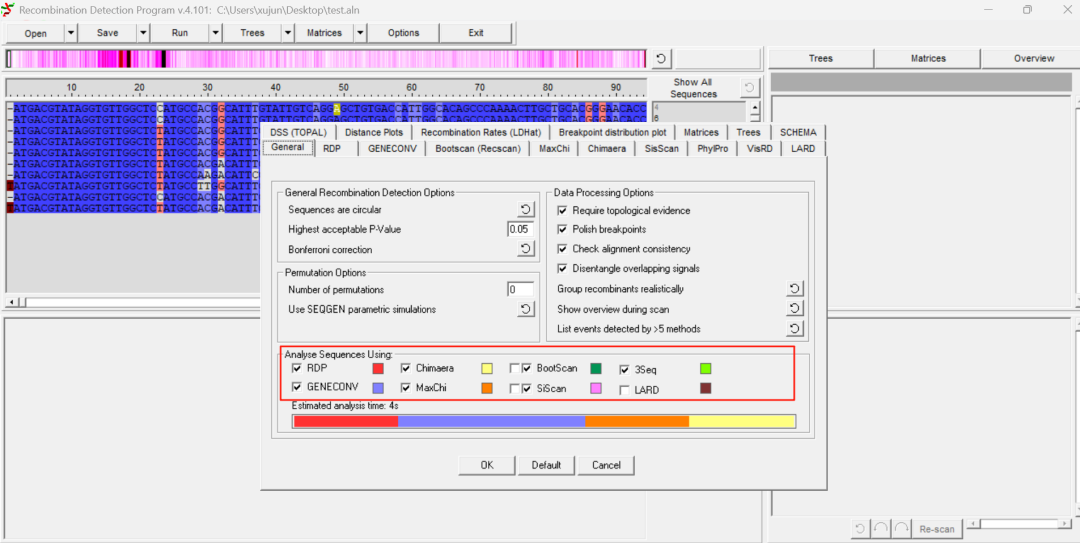Click the Re-scan button
1080x543 pixels.
(x=937, y=529)
